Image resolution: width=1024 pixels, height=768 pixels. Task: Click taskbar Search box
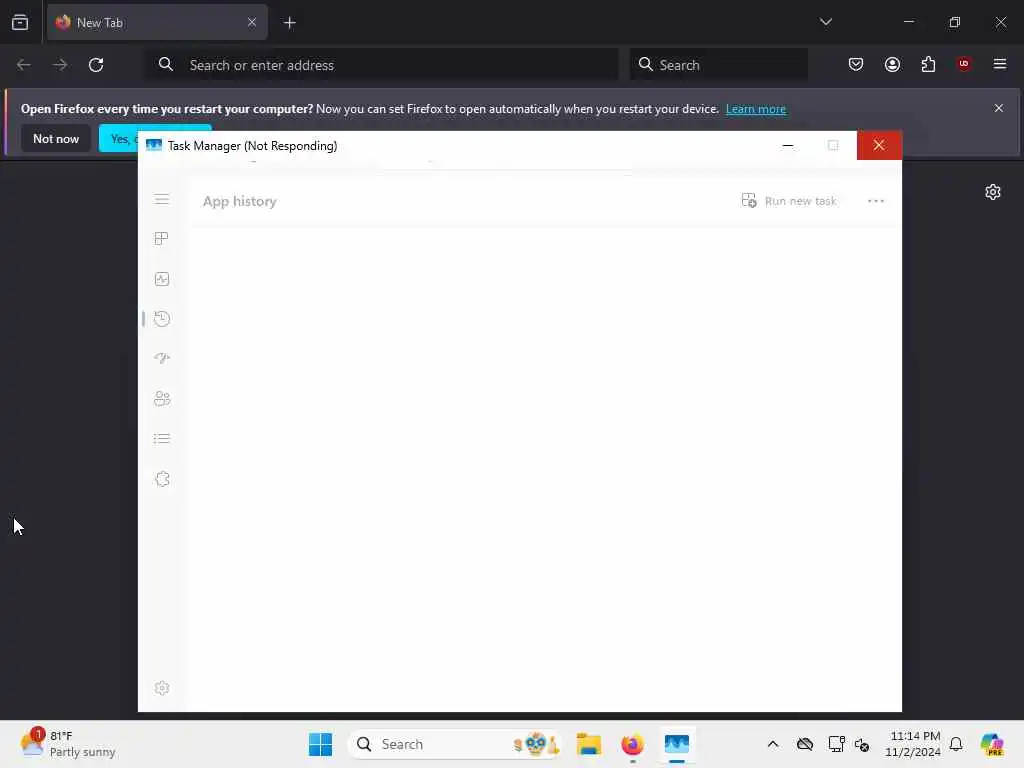pyautogui.click(x=455, y=744)
